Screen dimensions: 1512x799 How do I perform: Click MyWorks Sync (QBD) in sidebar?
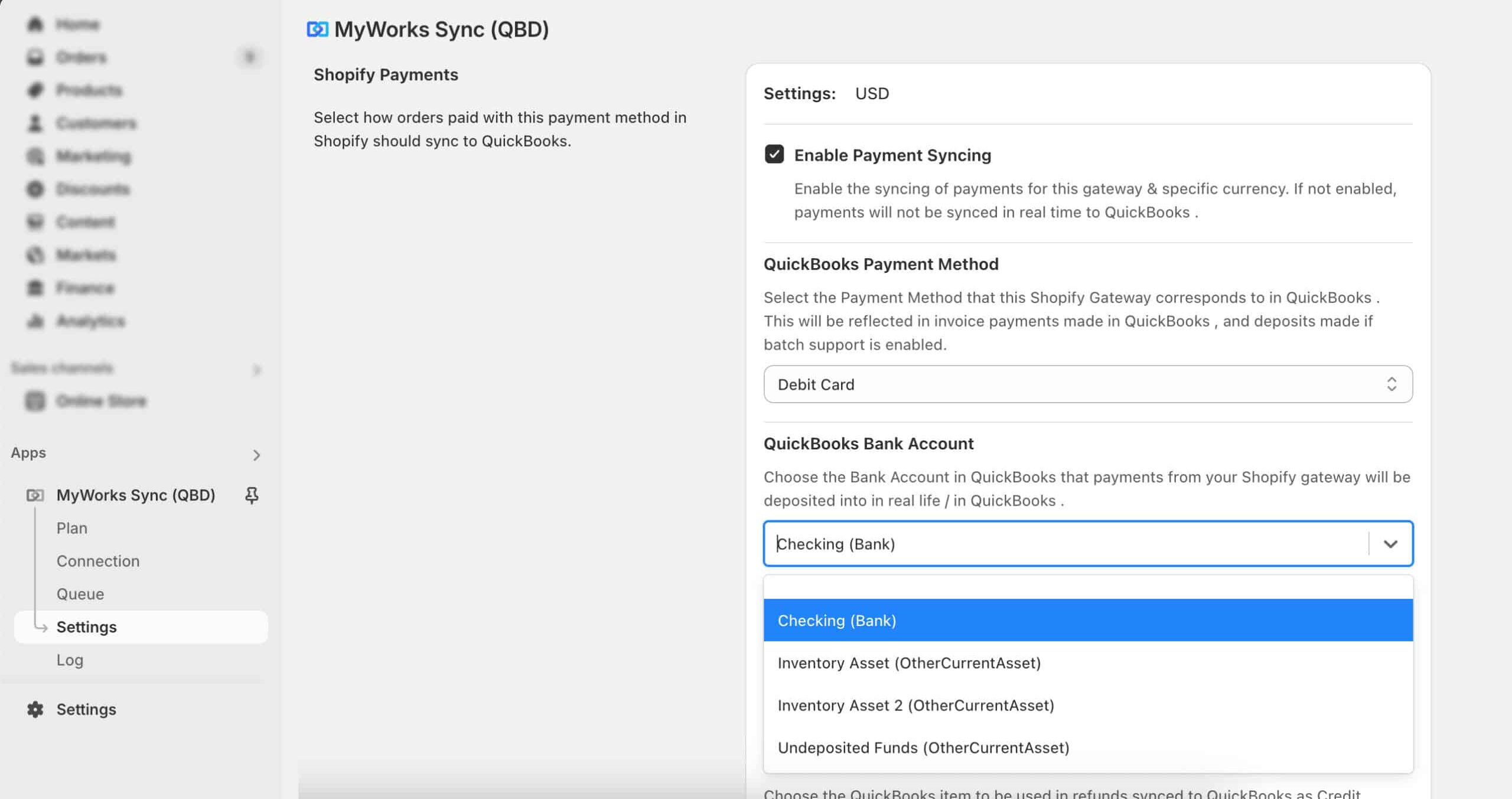(x=136, y=495)
